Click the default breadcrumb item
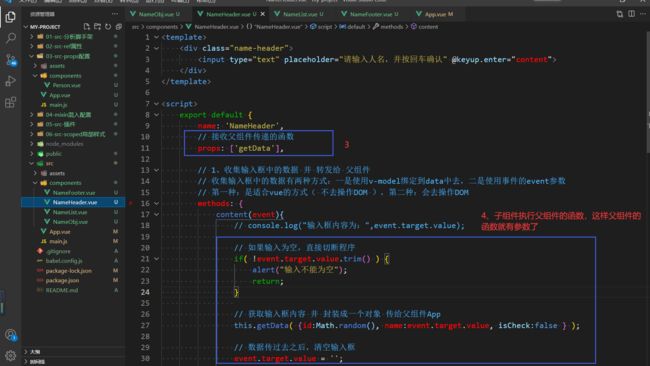650x366 pixels. pos(352,27)
